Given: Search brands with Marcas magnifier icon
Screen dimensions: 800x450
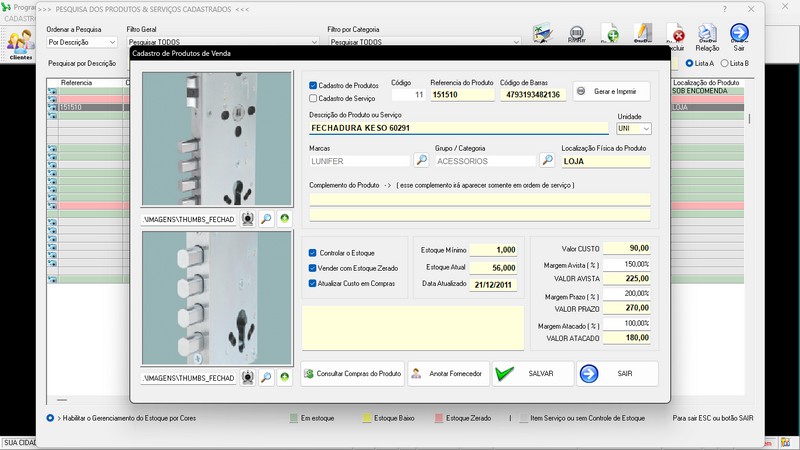Looking at the screenshot, I should [x=421, y=160].
